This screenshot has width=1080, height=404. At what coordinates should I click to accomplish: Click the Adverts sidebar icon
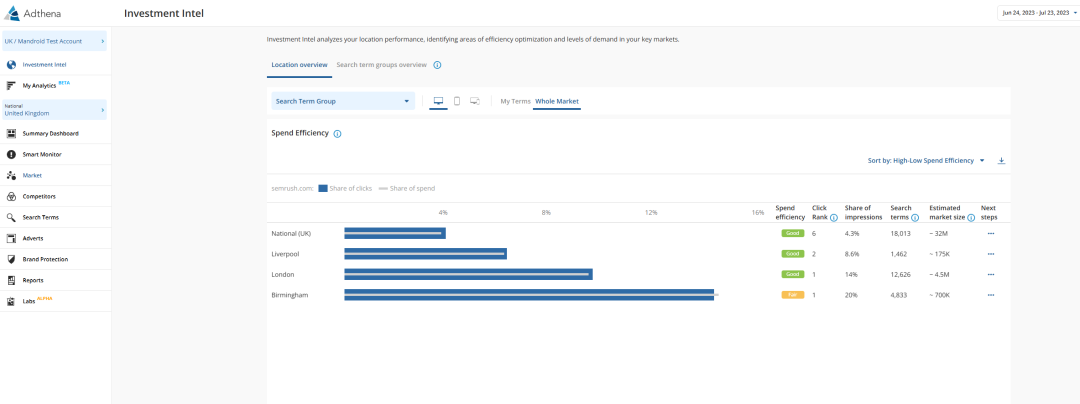pyautogui.click(x=11, y=238)
